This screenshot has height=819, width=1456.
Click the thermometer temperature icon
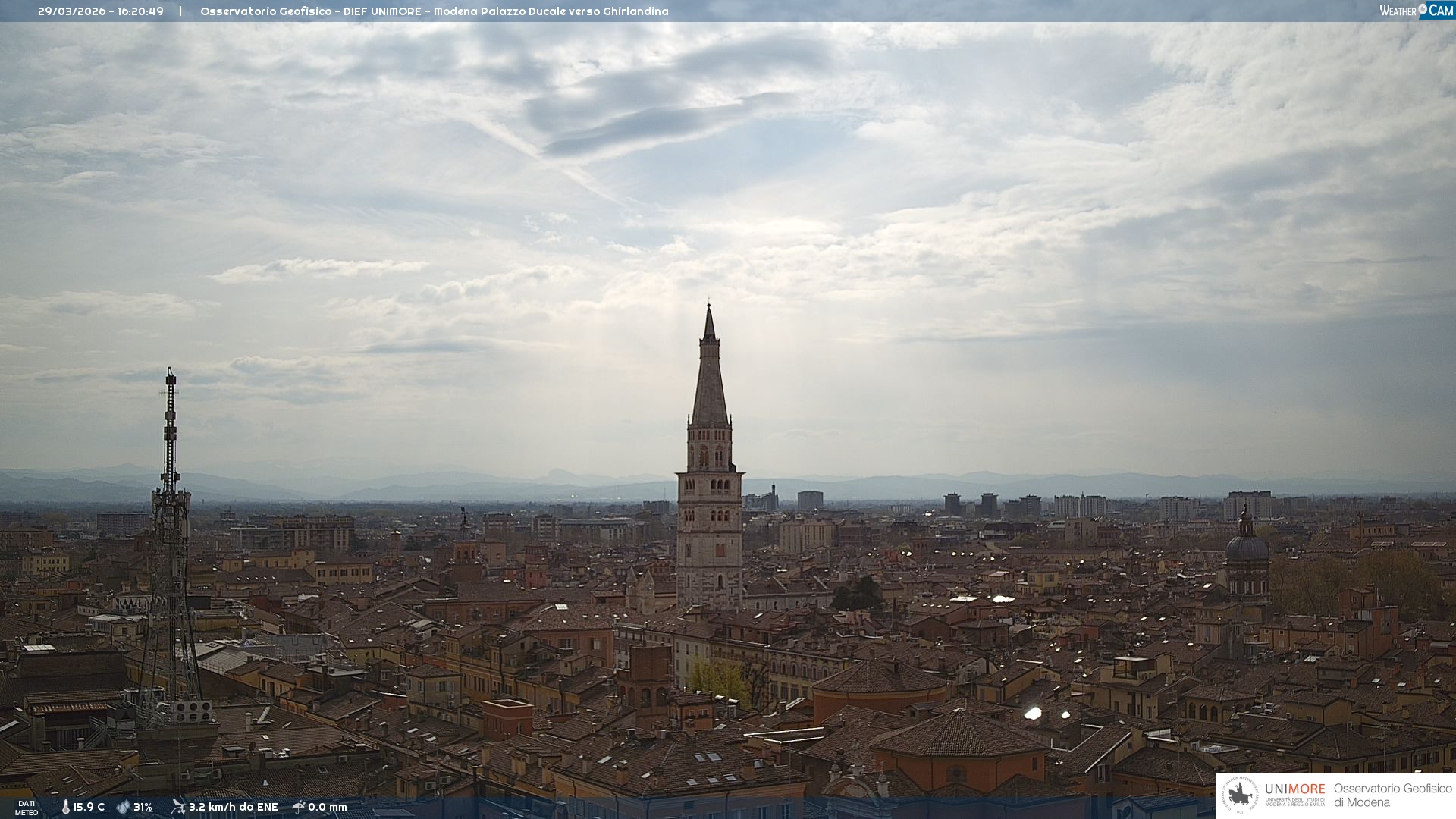(x=65, y=808)
